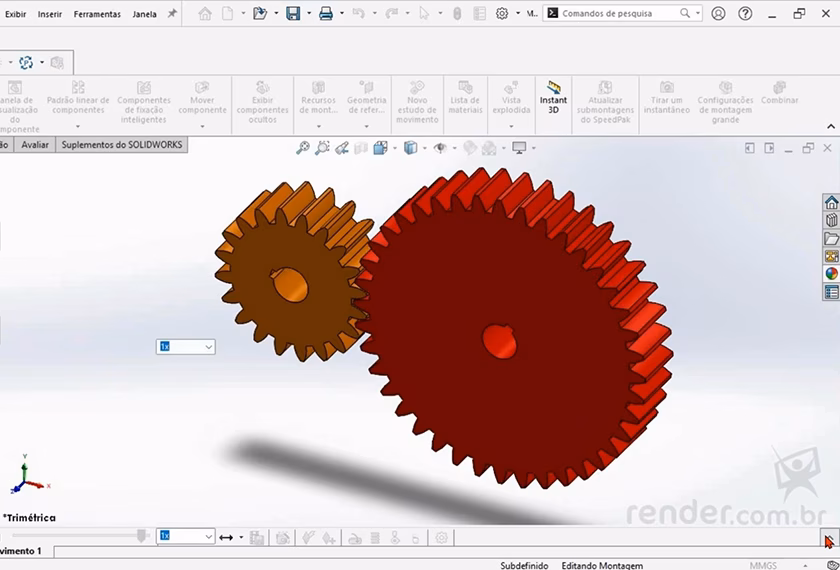
Task: Click the Zoom to Fit magnifier icon
Action: coord(303,148)
